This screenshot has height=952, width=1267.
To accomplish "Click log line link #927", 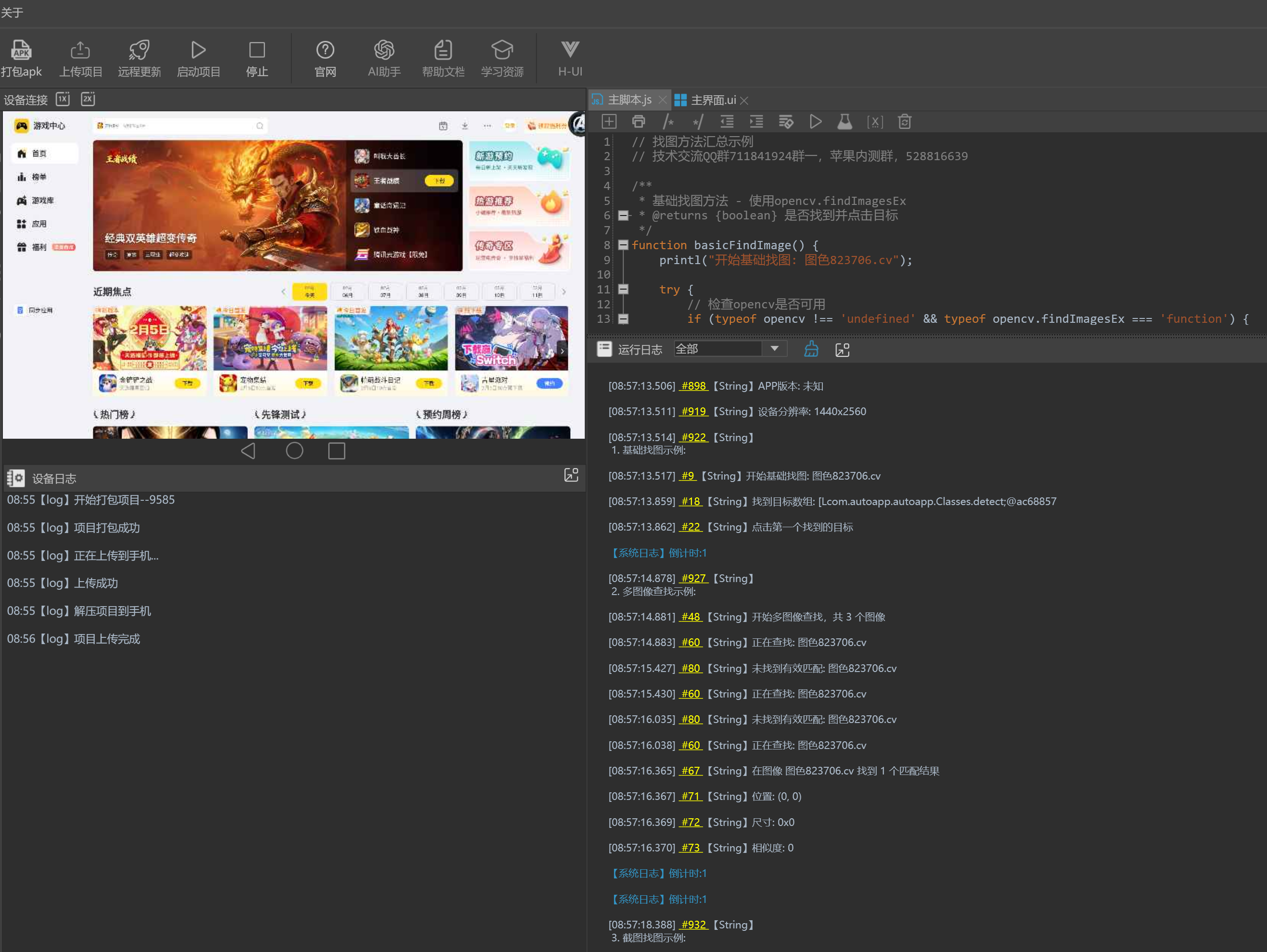I will click(693, 578).
